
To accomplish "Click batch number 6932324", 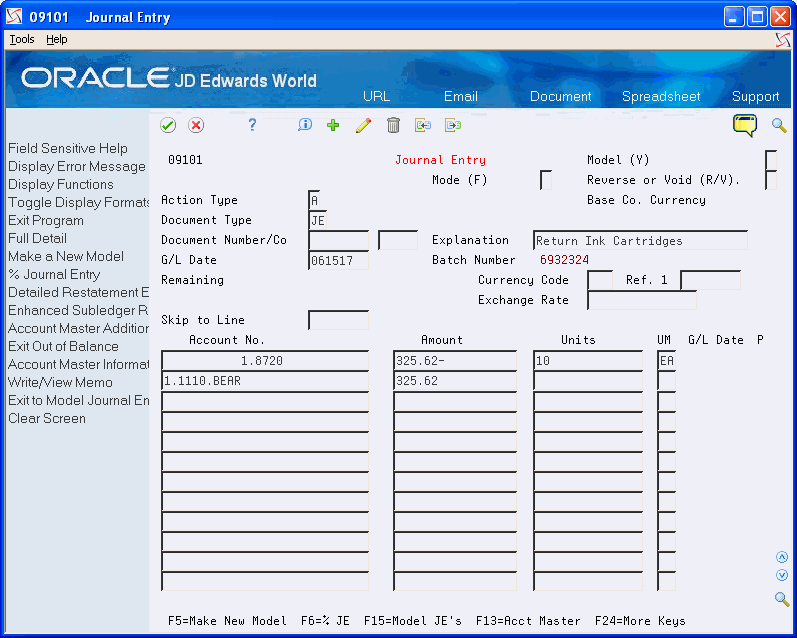I will (564, 260).
